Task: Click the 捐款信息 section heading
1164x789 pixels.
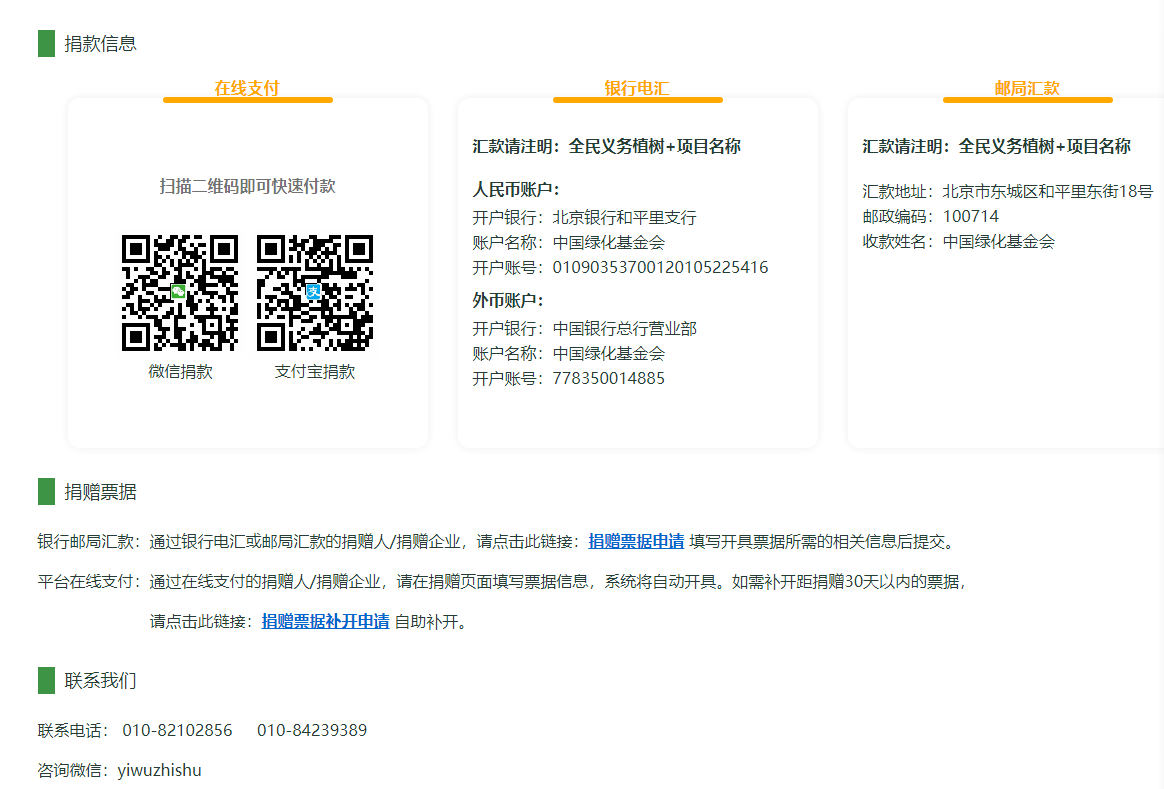Action: click(100, 44)
